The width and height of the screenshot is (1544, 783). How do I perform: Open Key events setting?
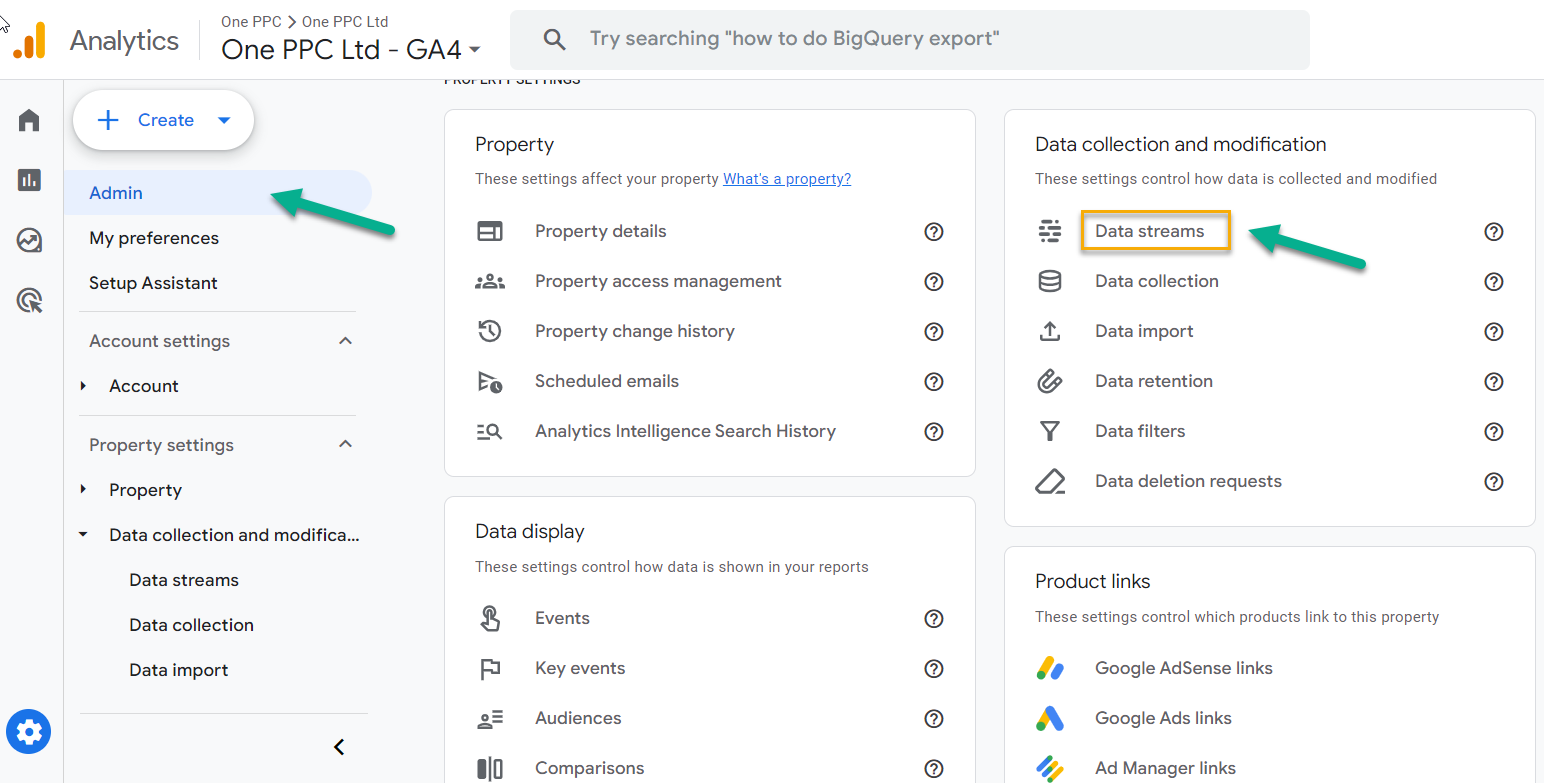click(580, 668)
